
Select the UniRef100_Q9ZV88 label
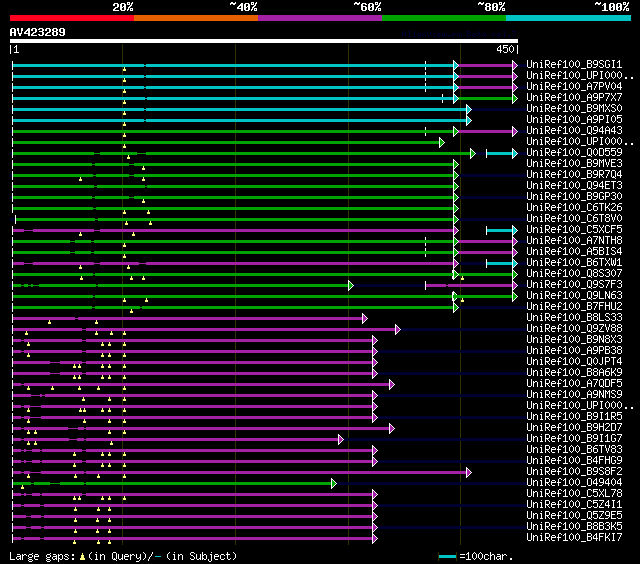574,329
